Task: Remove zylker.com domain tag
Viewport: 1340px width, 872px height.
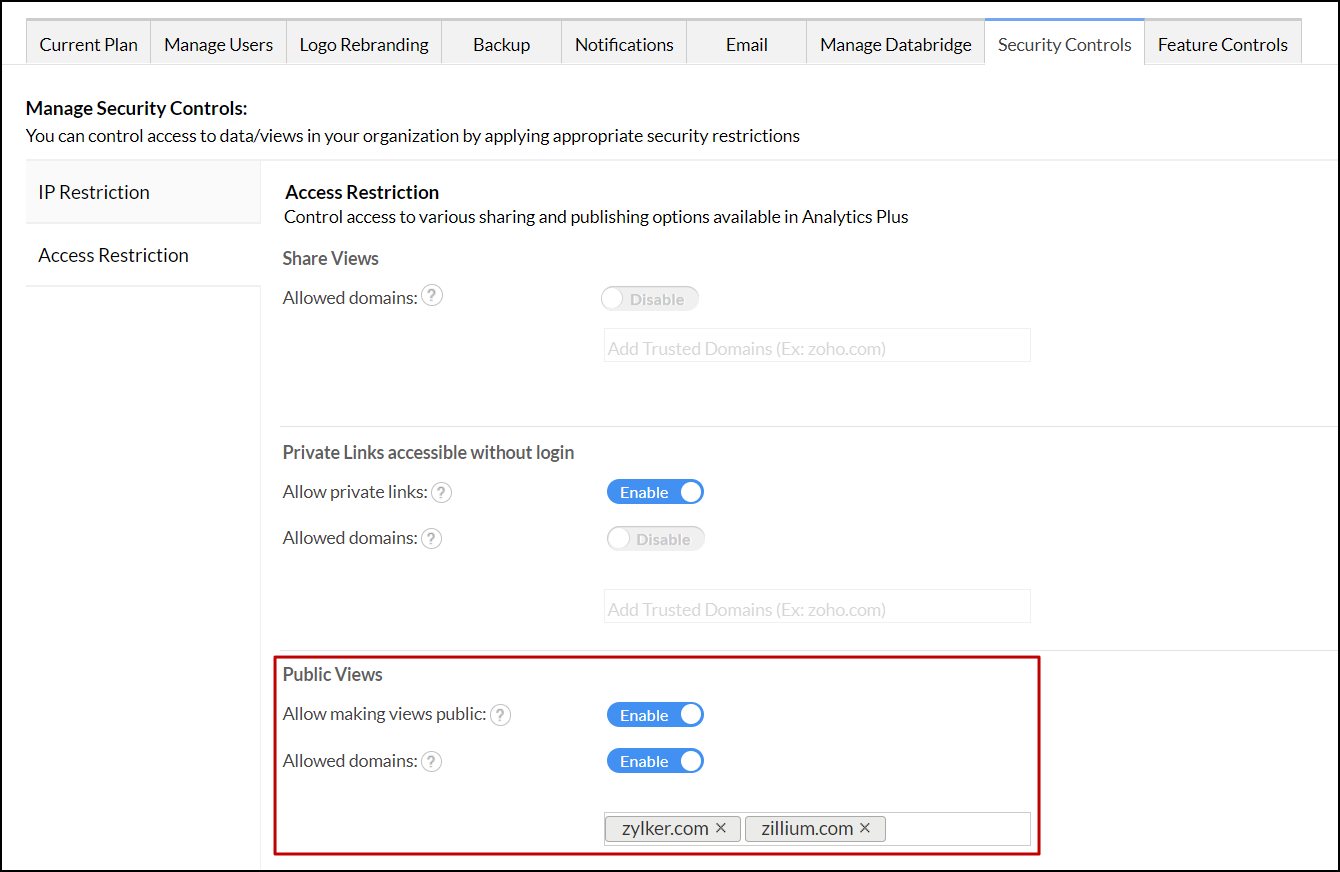Action: click(721, 828)
